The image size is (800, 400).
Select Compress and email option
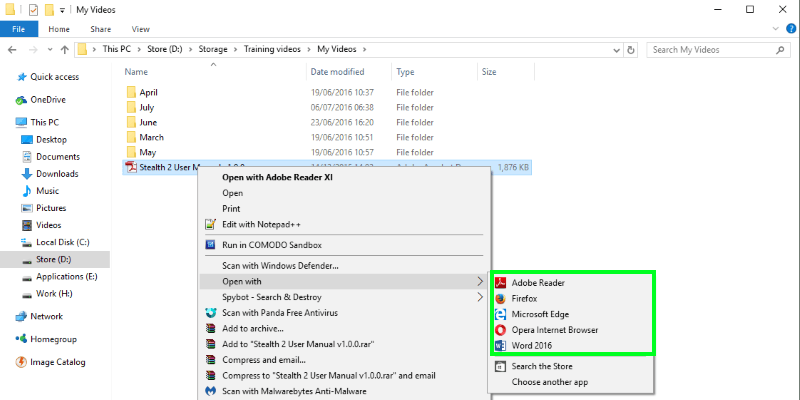[264, 360]
